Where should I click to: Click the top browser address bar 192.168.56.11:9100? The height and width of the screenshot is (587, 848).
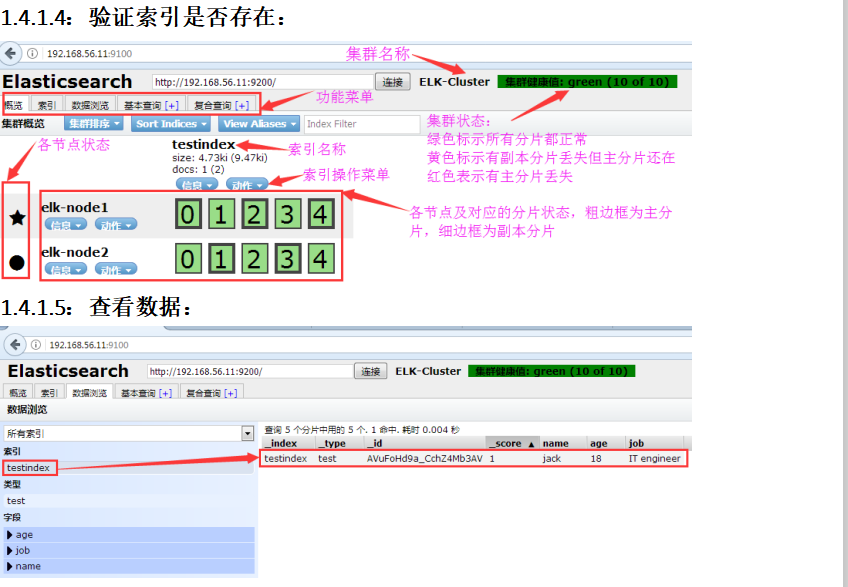point(89,53)
